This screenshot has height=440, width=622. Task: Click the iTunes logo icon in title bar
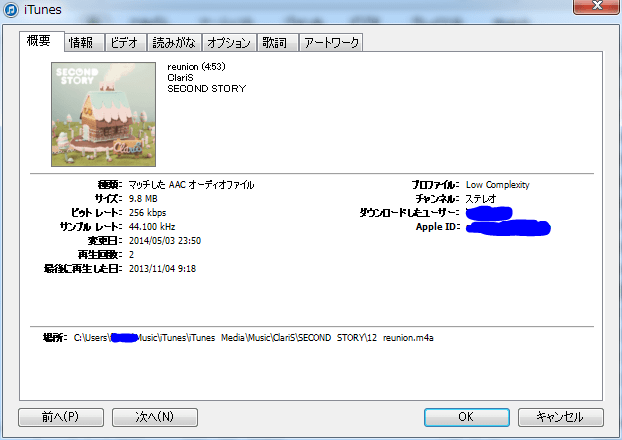click(11, 10)
